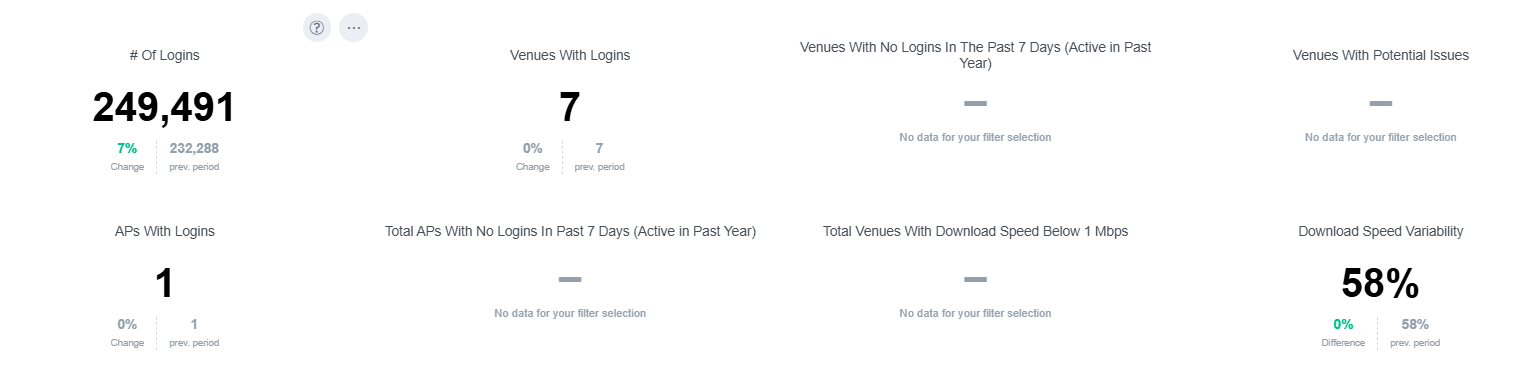Open the help question-mark icon
This screenshot has height=373, width=1524.
tap(317, 28)
